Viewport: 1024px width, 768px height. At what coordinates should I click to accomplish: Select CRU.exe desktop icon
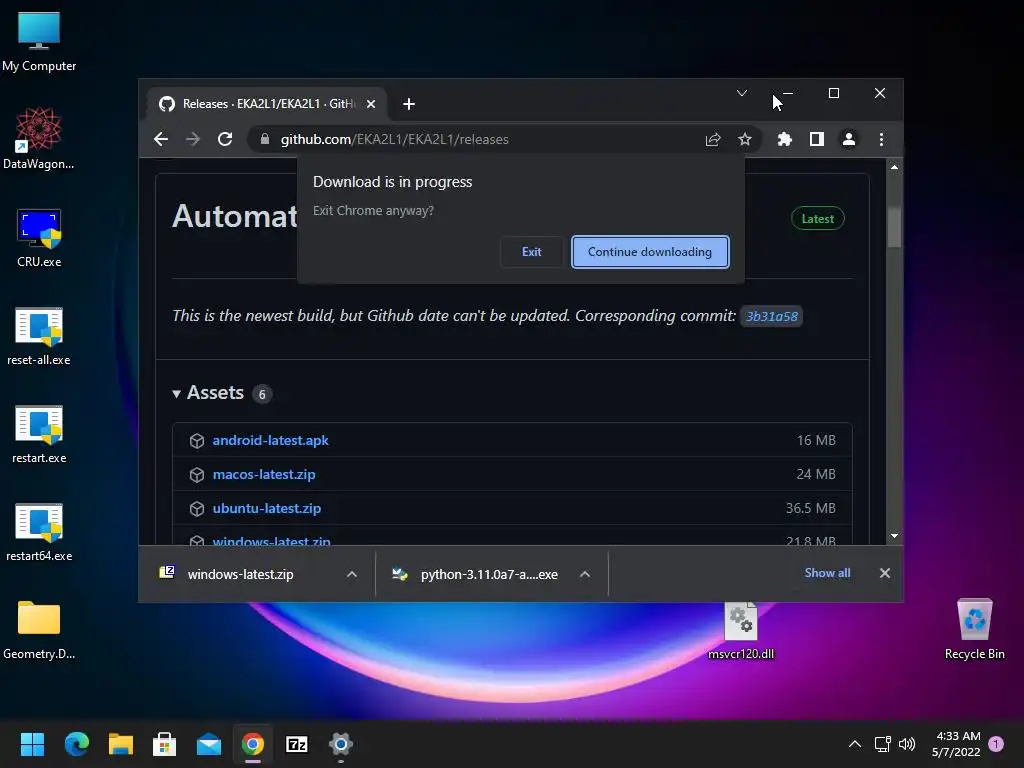point(39,238)
